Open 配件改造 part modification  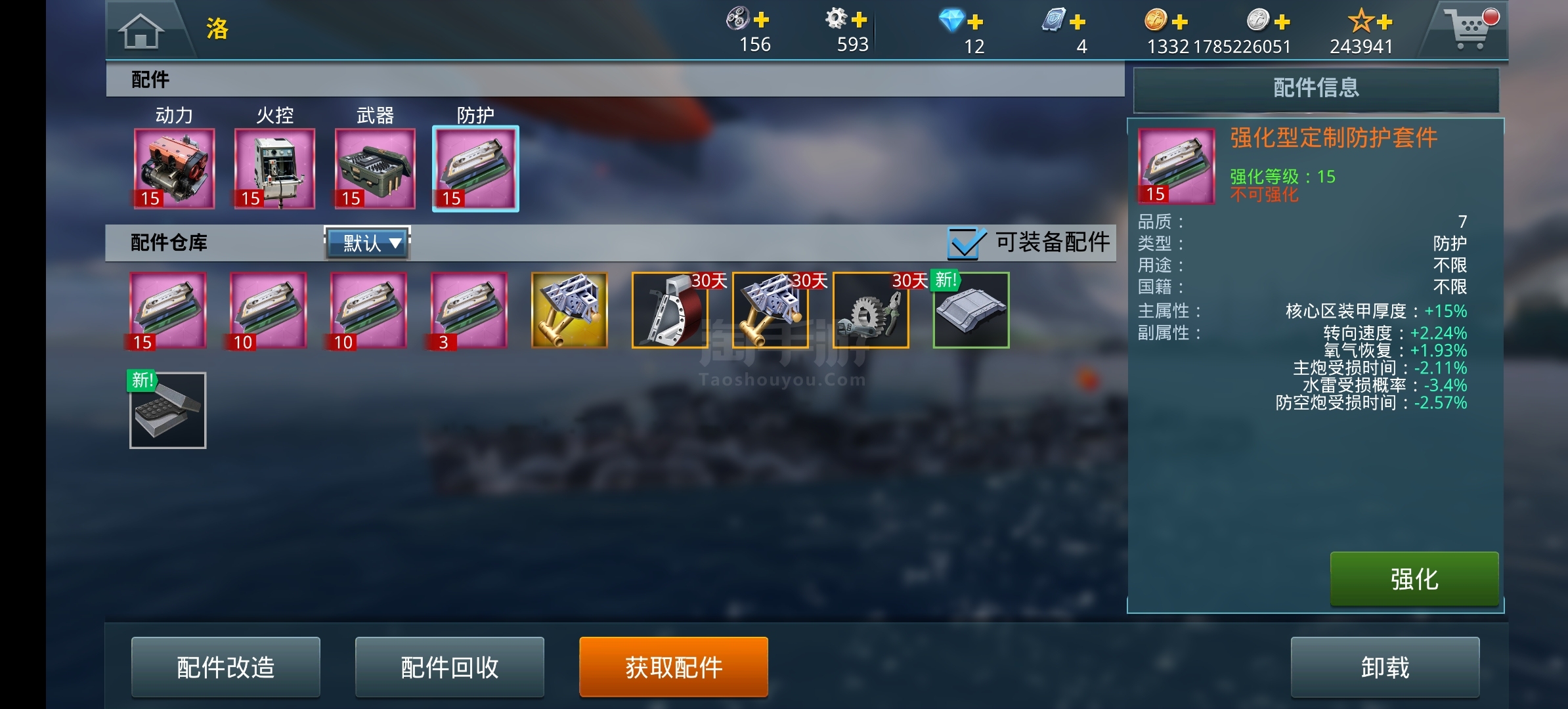(x=226, y=667)
